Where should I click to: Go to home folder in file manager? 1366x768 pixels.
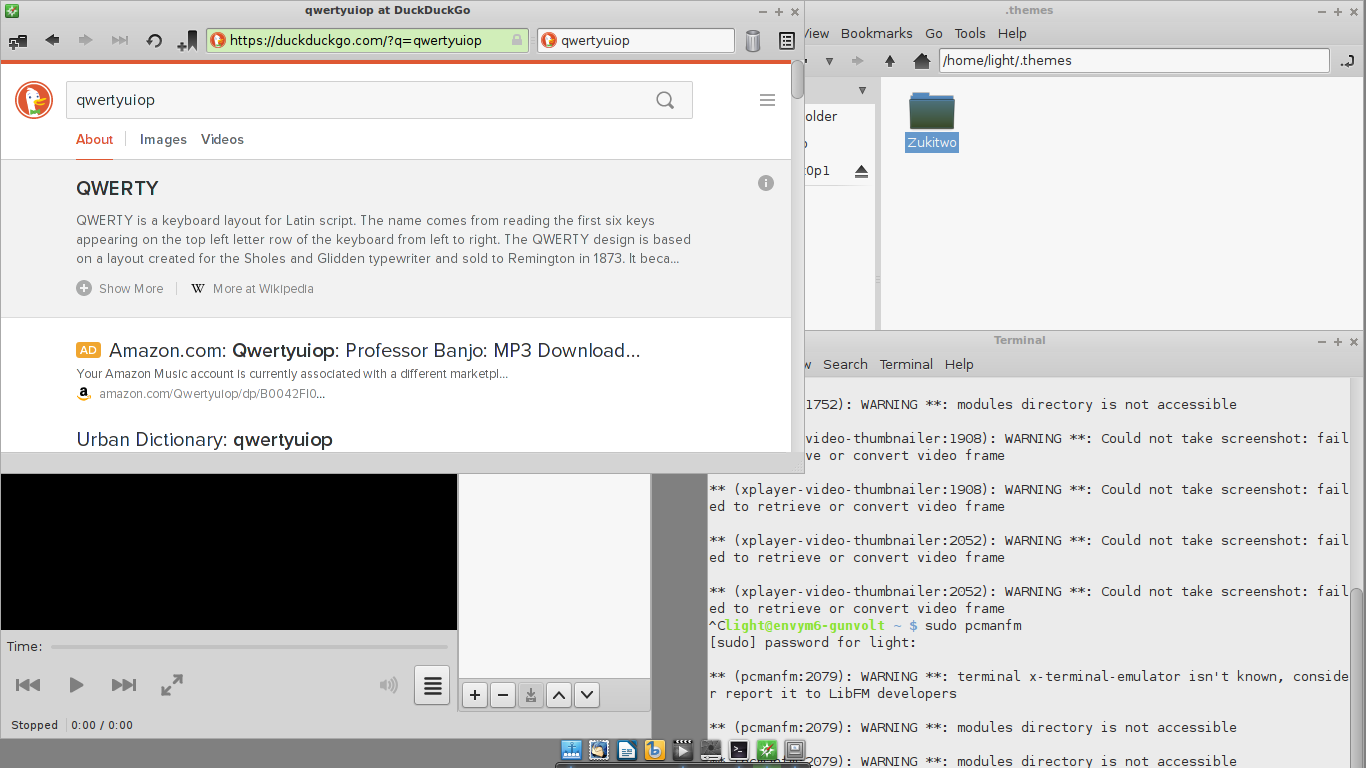pyautogui.click(x=922, y=61)
